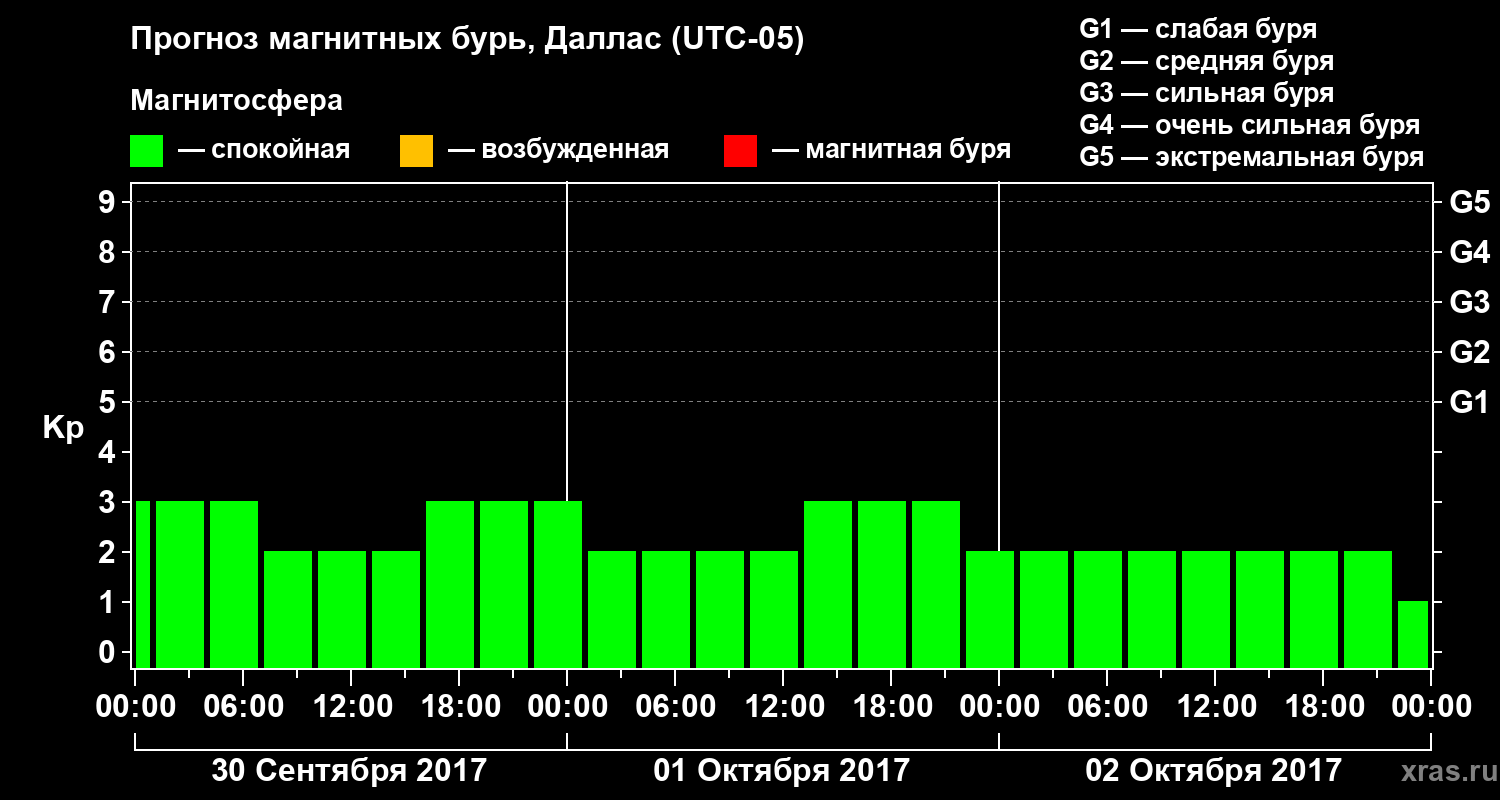The image size is (1500, 800).
Task: Click the '30 Сентября 2017' date label
Action: (x=349, y=771)
